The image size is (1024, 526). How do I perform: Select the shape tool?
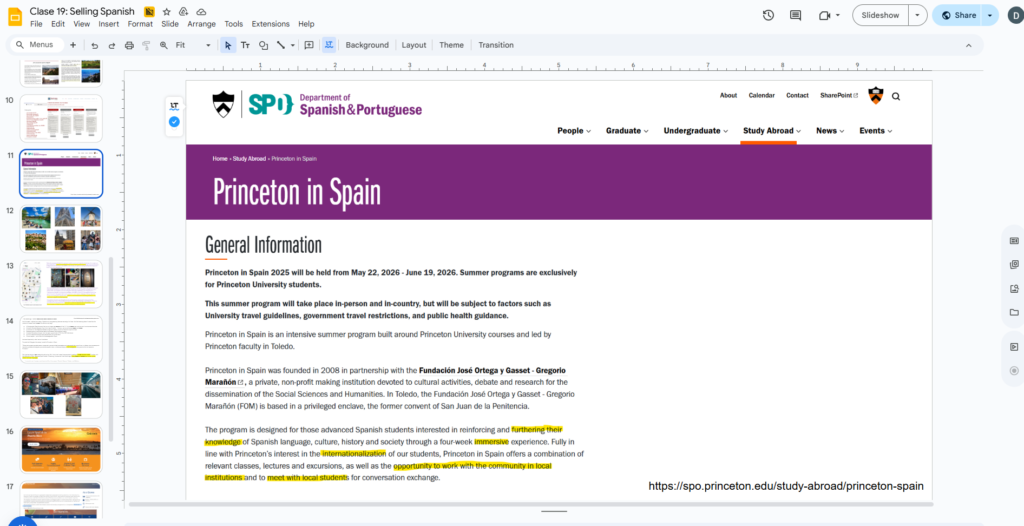(263, 45)
